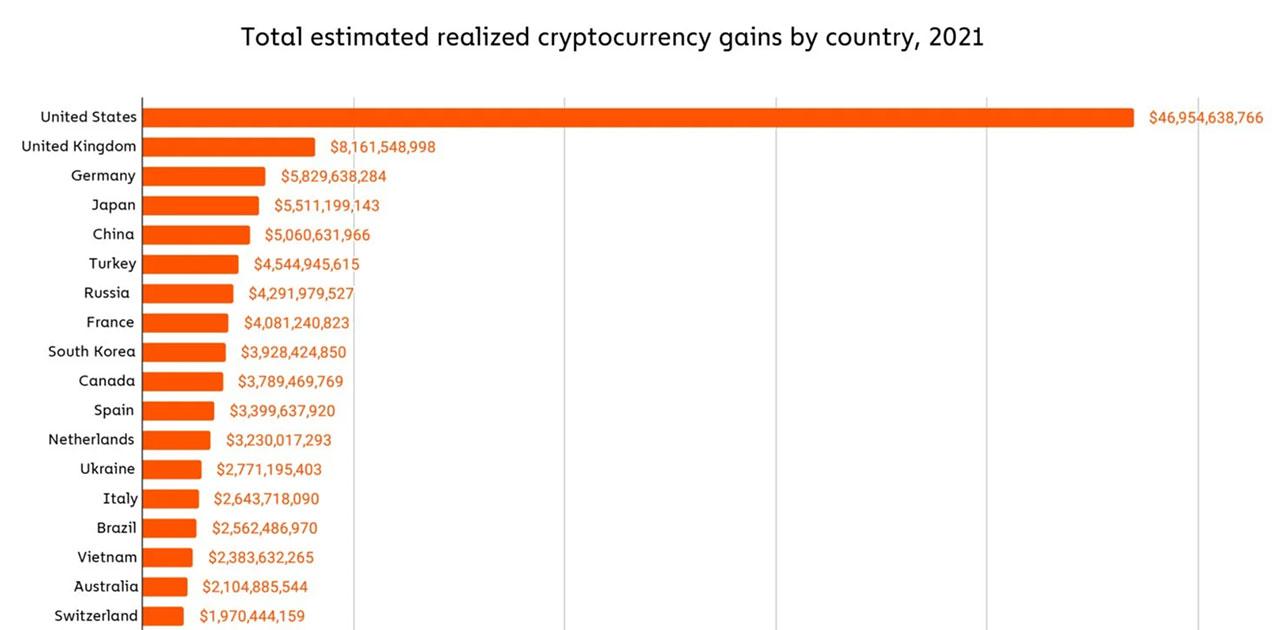Click the Netherlands country label

click(x=91, y=439)
